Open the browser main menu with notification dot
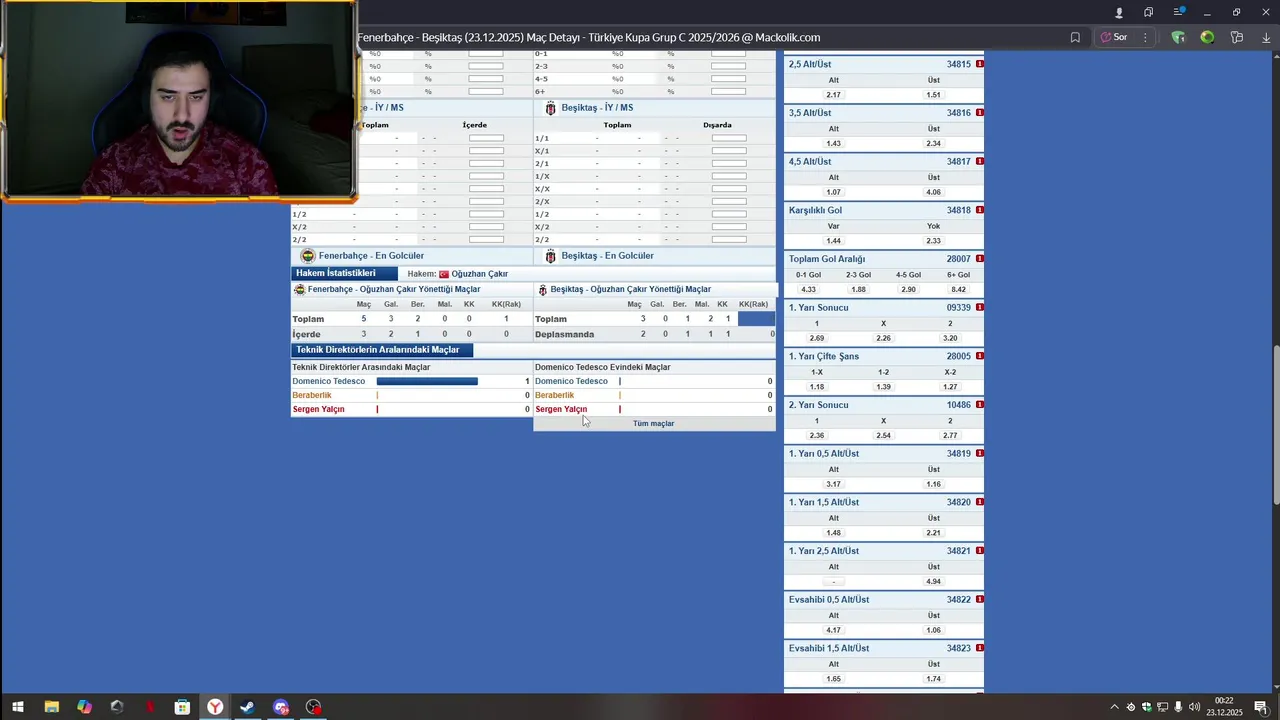 (1178, 12)
